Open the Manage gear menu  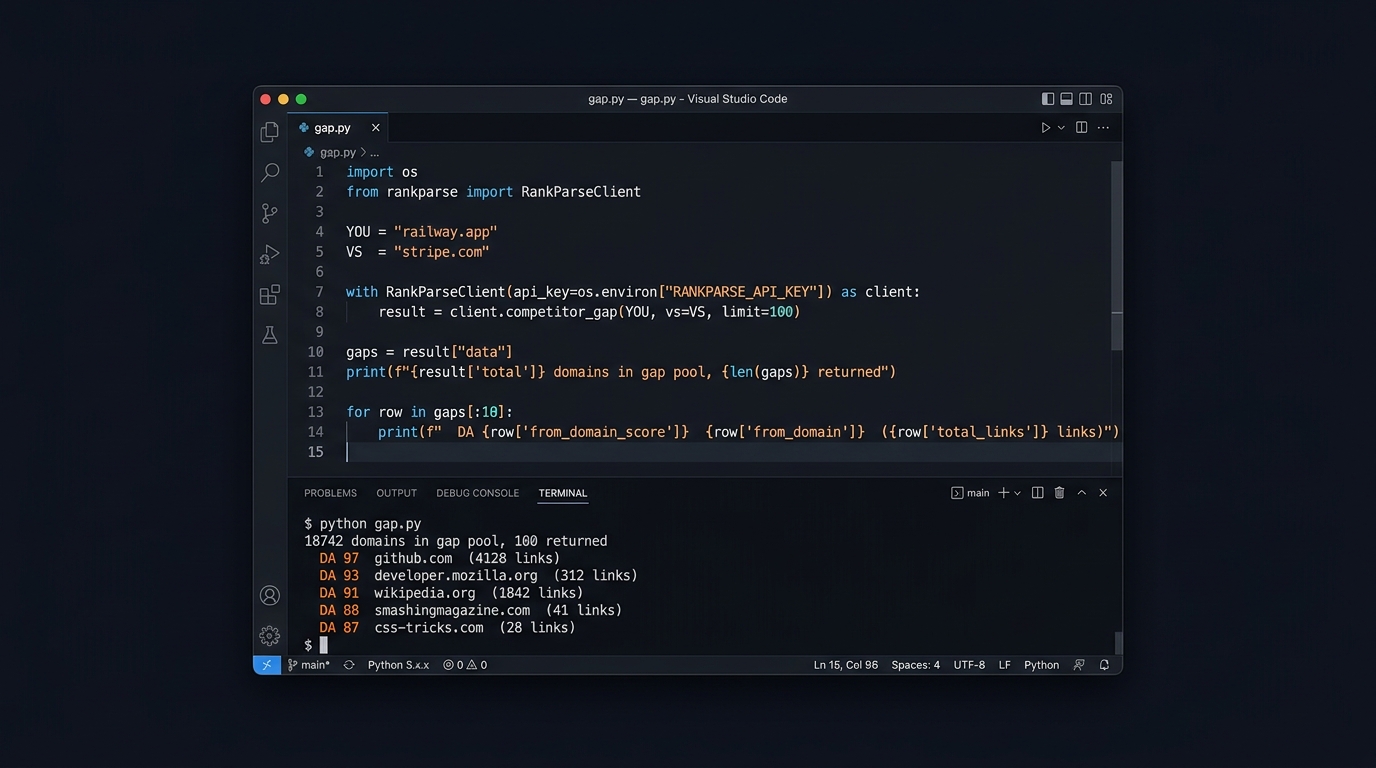pos(269,635)
